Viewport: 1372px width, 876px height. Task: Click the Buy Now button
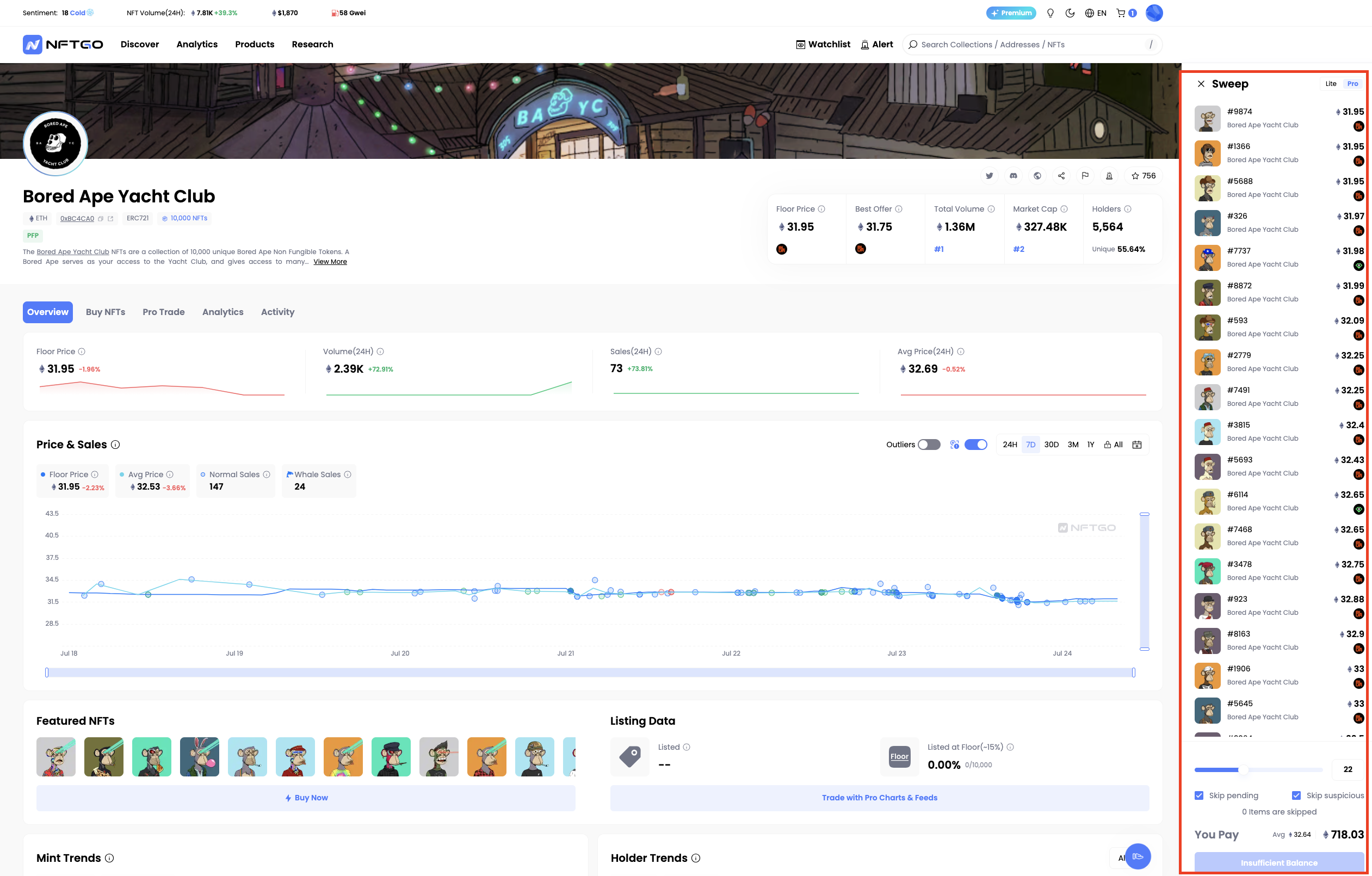click(x=306, y=797)
